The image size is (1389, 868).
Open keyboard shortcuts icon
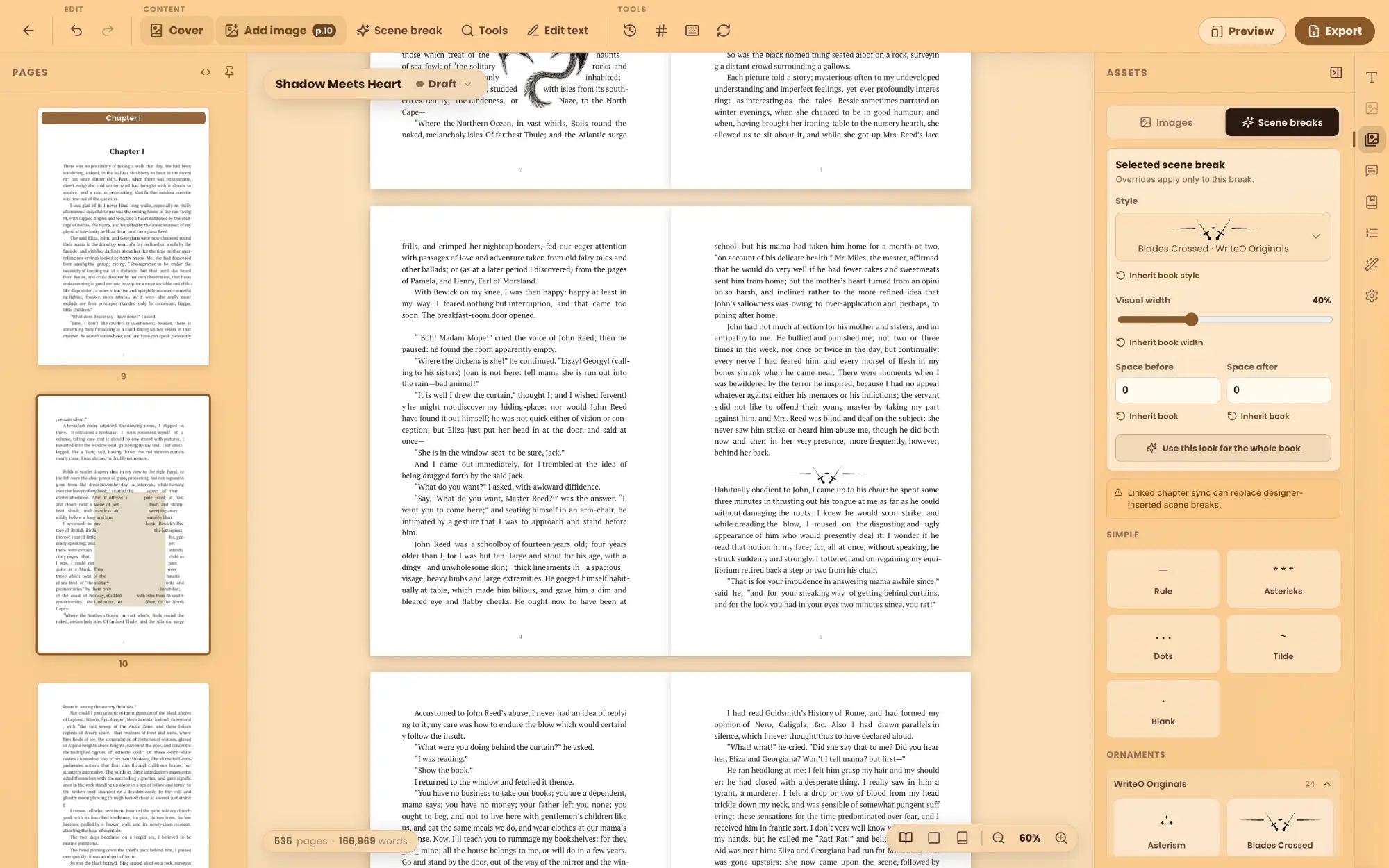[x=692, y=31]
